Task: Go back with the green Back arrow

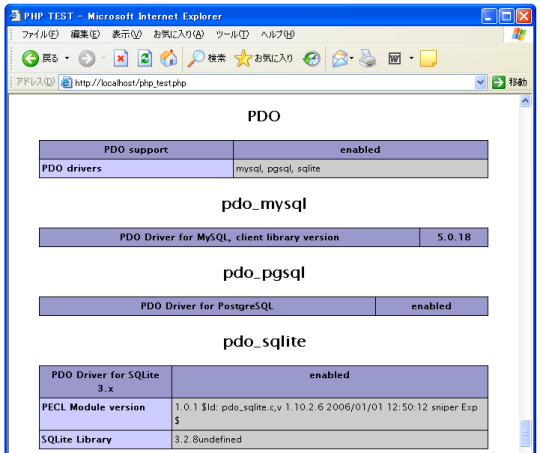Action: tap(30, 58)
